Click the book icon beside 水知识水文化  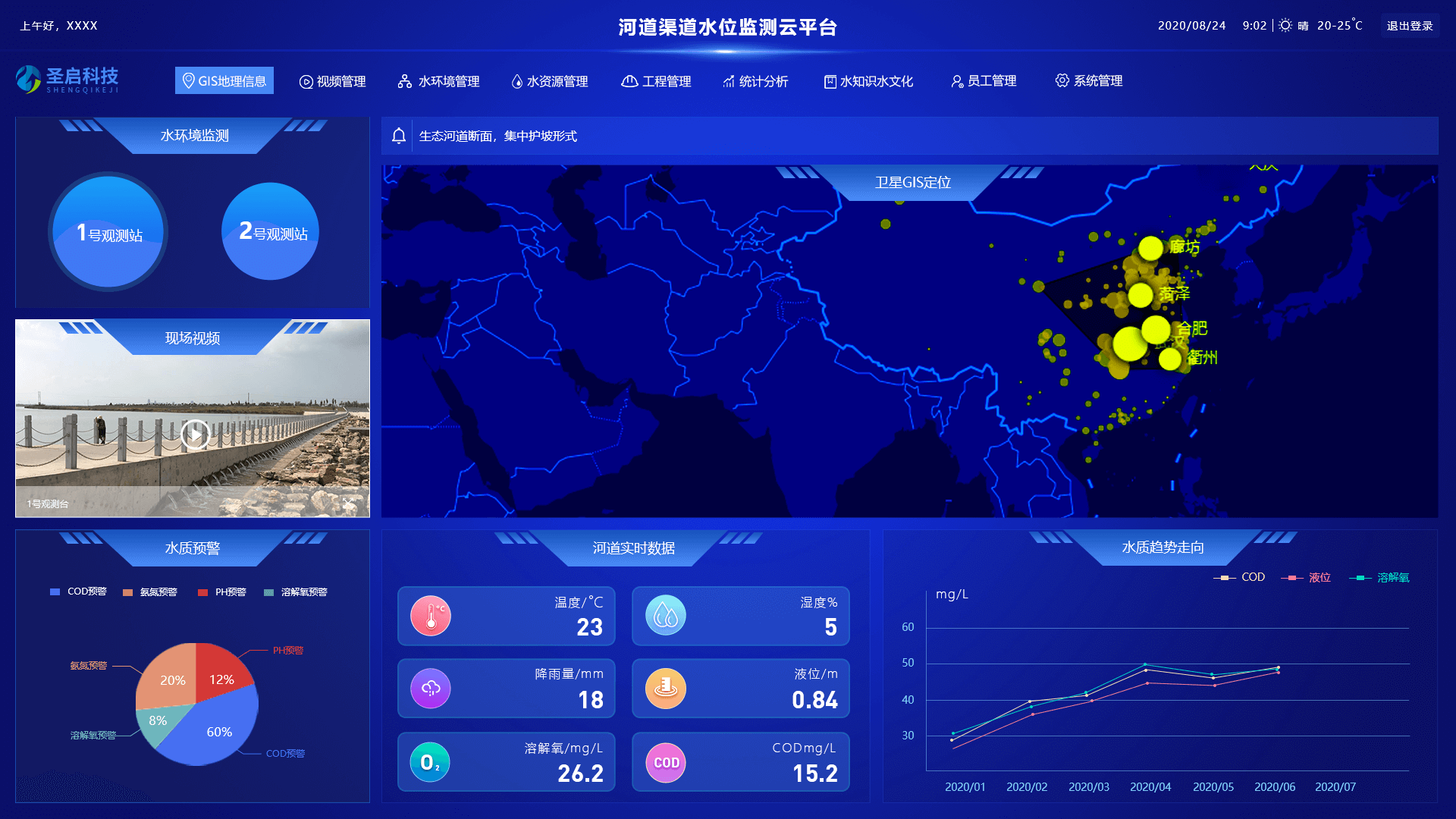[830, 82]
